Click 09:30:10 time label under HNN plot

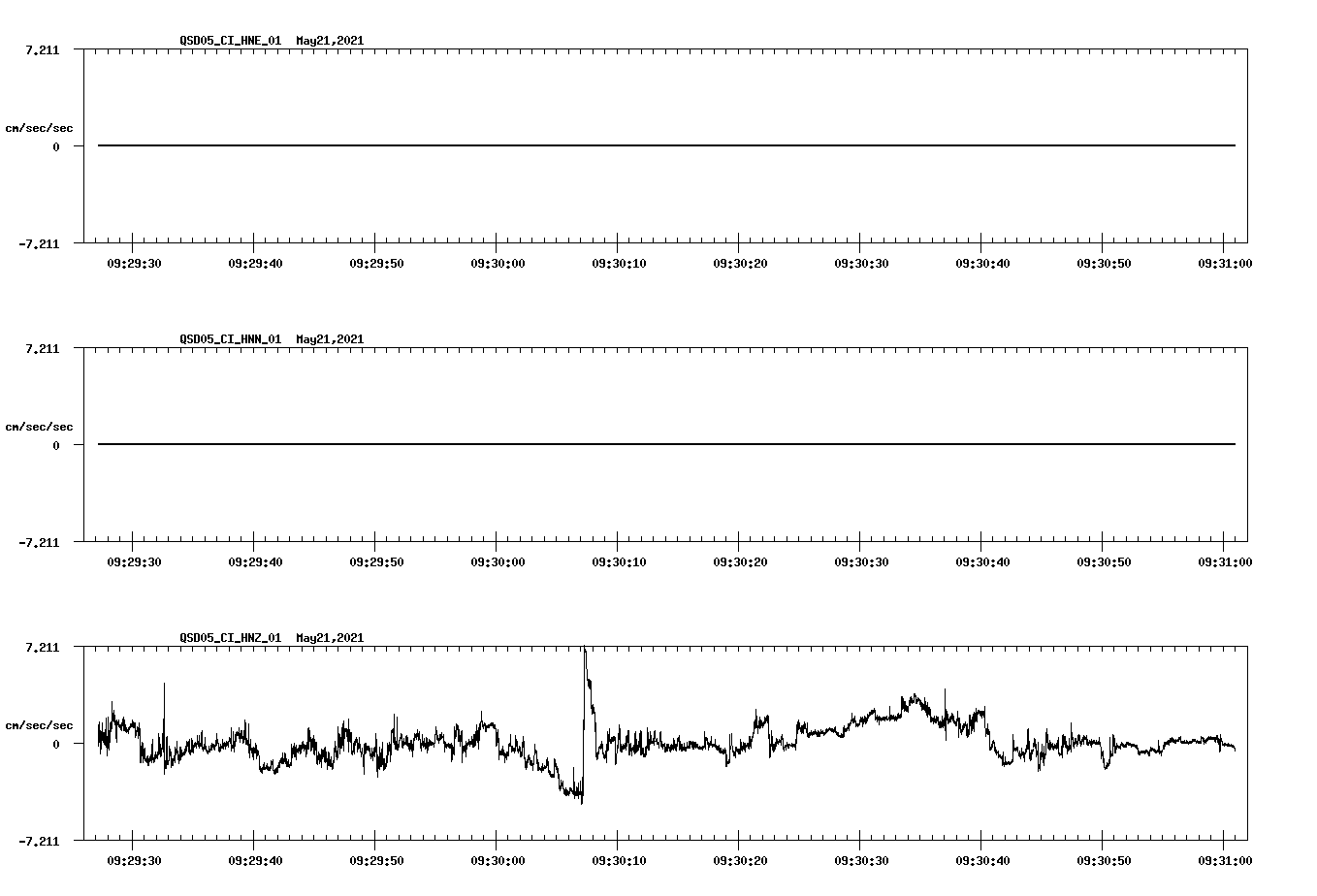619,561
